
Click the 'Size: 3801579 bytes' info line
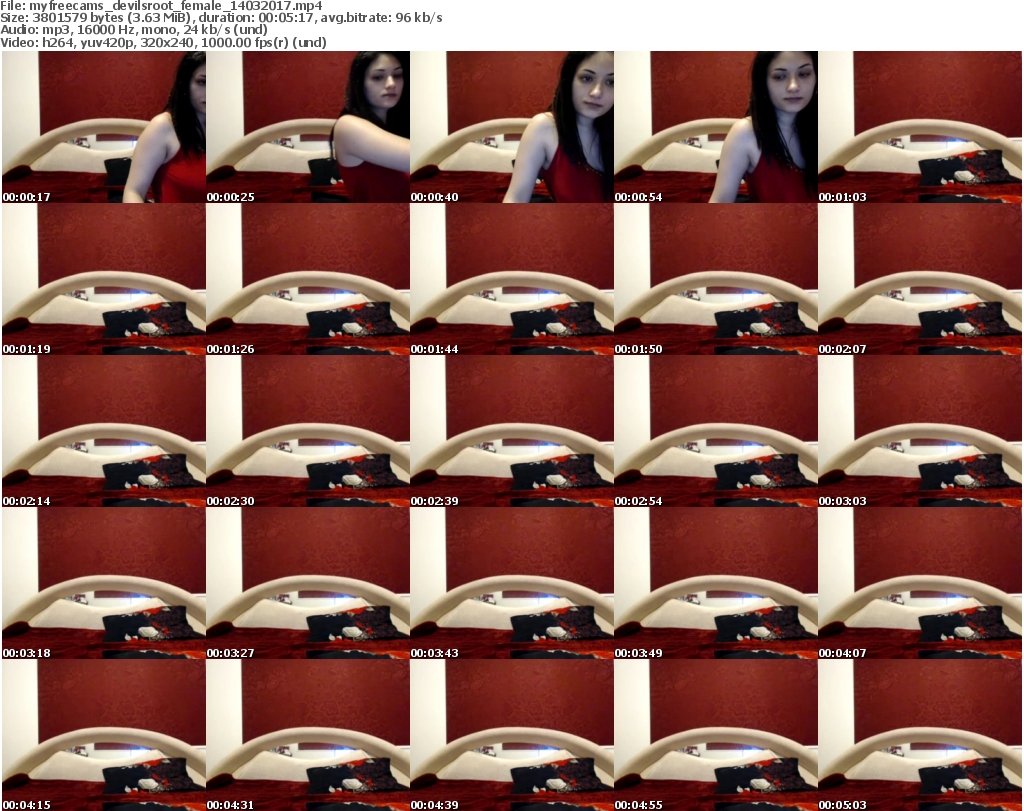[221, 18]
